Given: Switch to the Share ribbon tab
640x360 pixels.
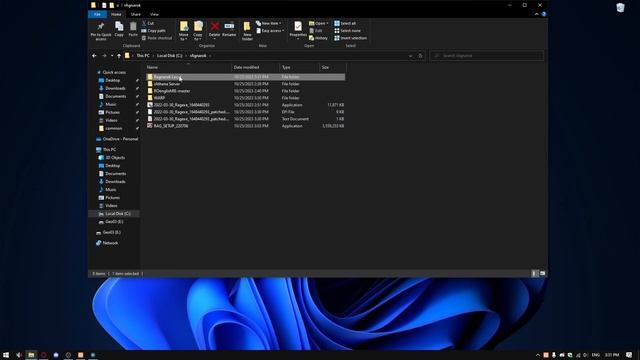Looking at the screenshot, I should point(136,14).
